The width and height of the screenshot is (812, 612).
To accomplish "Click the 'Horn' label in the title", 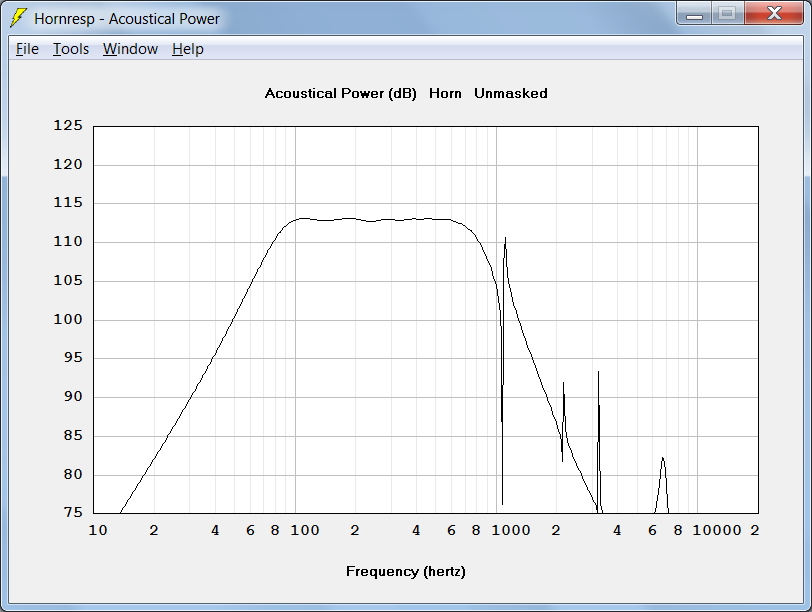I will [x=445, y=94].
